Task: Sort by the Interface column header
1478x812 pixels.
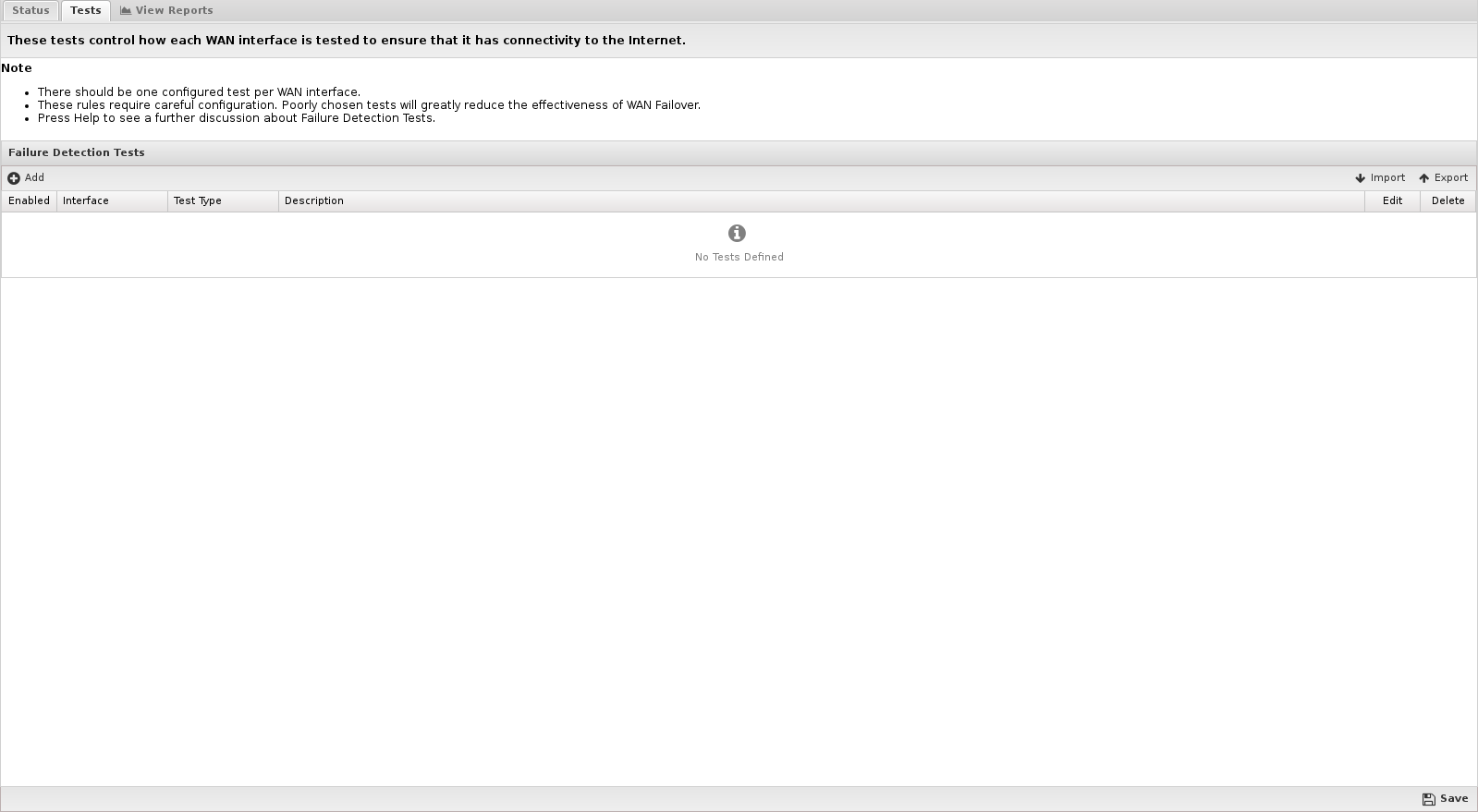Action: tap(86, 200)
